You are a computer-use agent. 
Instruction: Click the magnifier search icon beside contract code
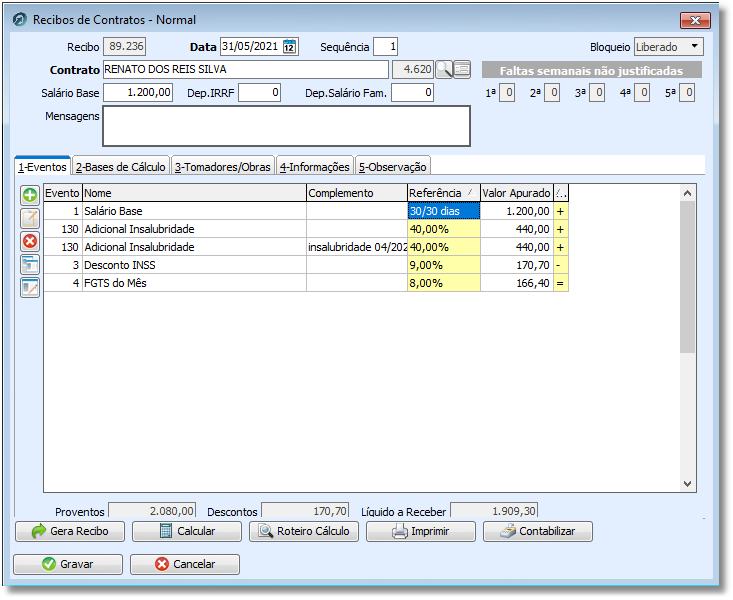pyautogui.click(x=444, y=70)
